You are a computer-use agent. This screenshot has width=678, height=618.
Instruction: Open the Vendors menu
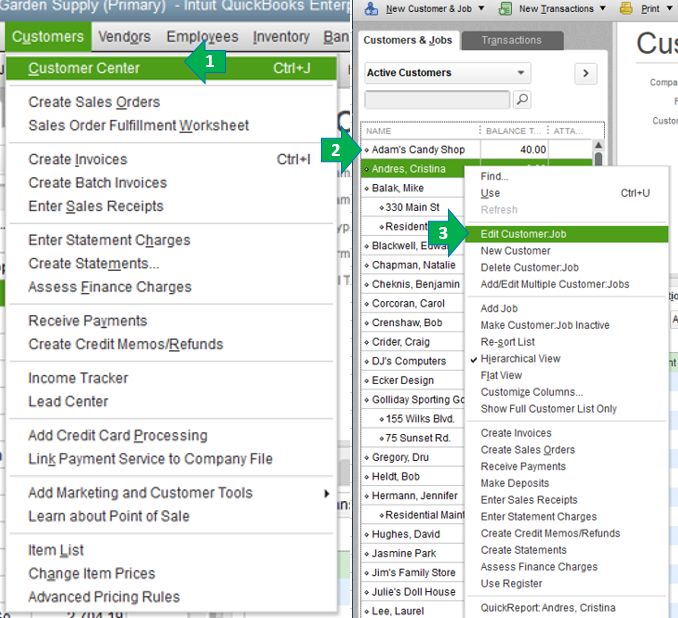[x=125, y=37]
